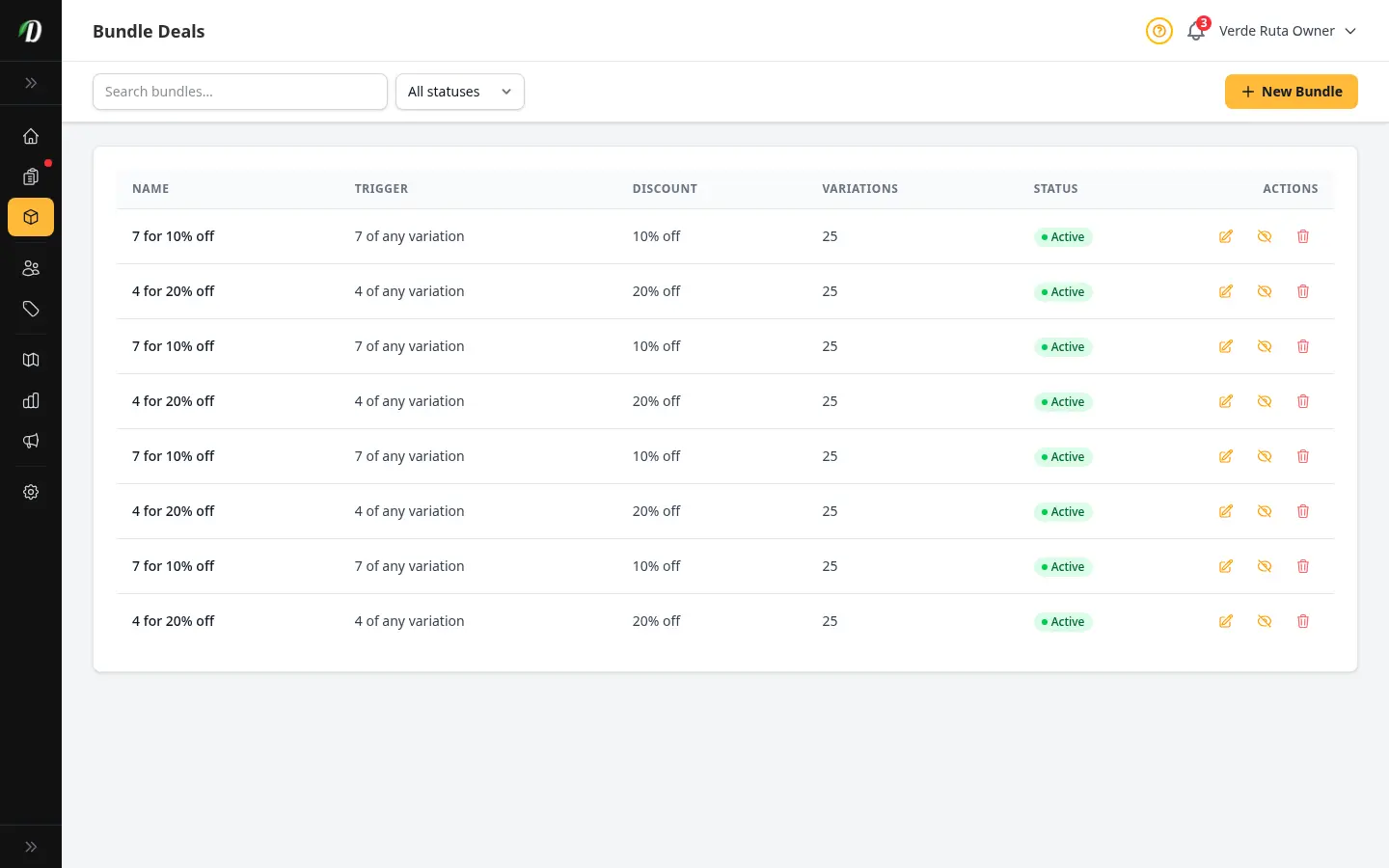The width and height of the screenshot is (1389, 868).
Task: Click the New Bundle button
Action: click(1292, 92)
